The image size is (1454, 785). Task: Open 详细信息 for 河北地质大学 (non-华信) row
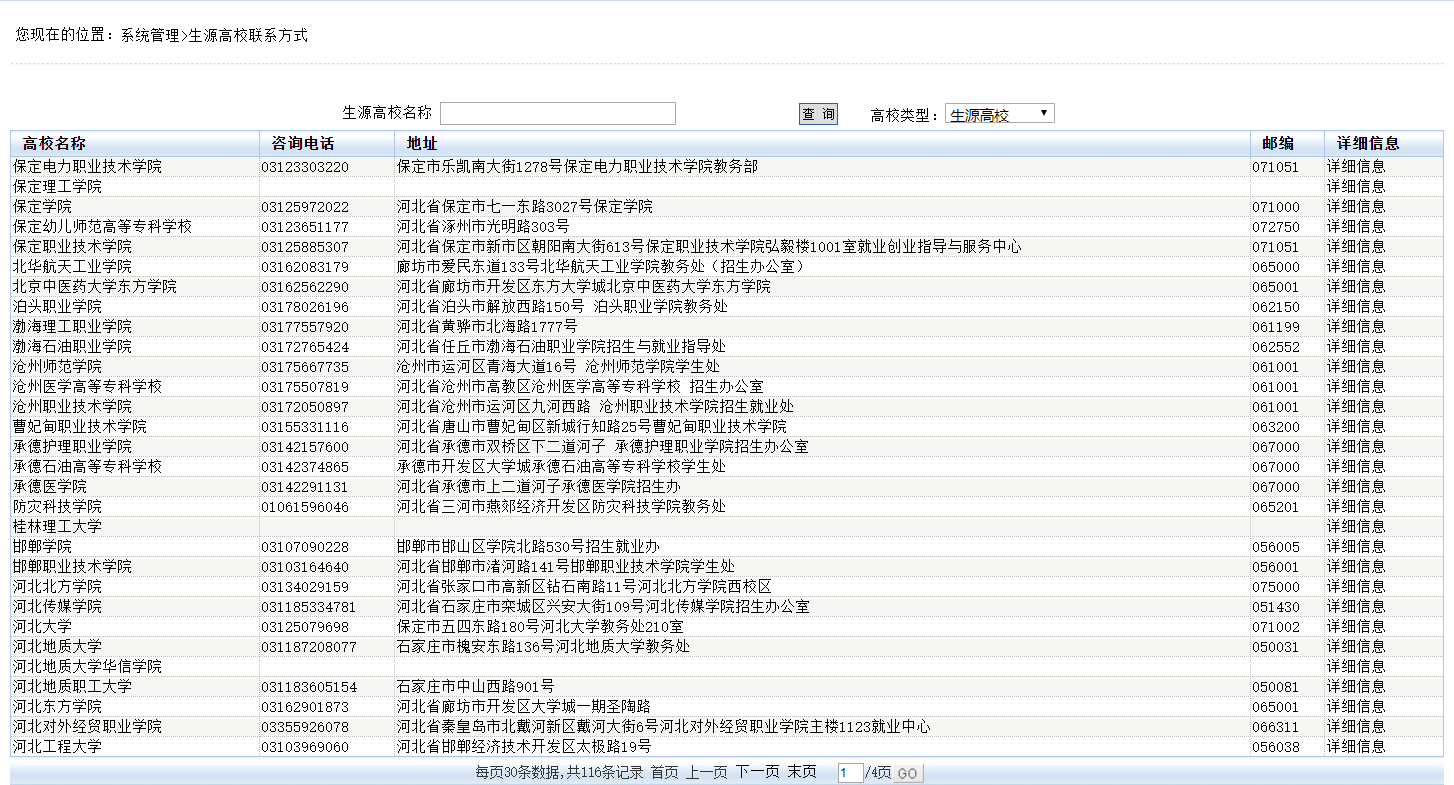pos(1356,647)
